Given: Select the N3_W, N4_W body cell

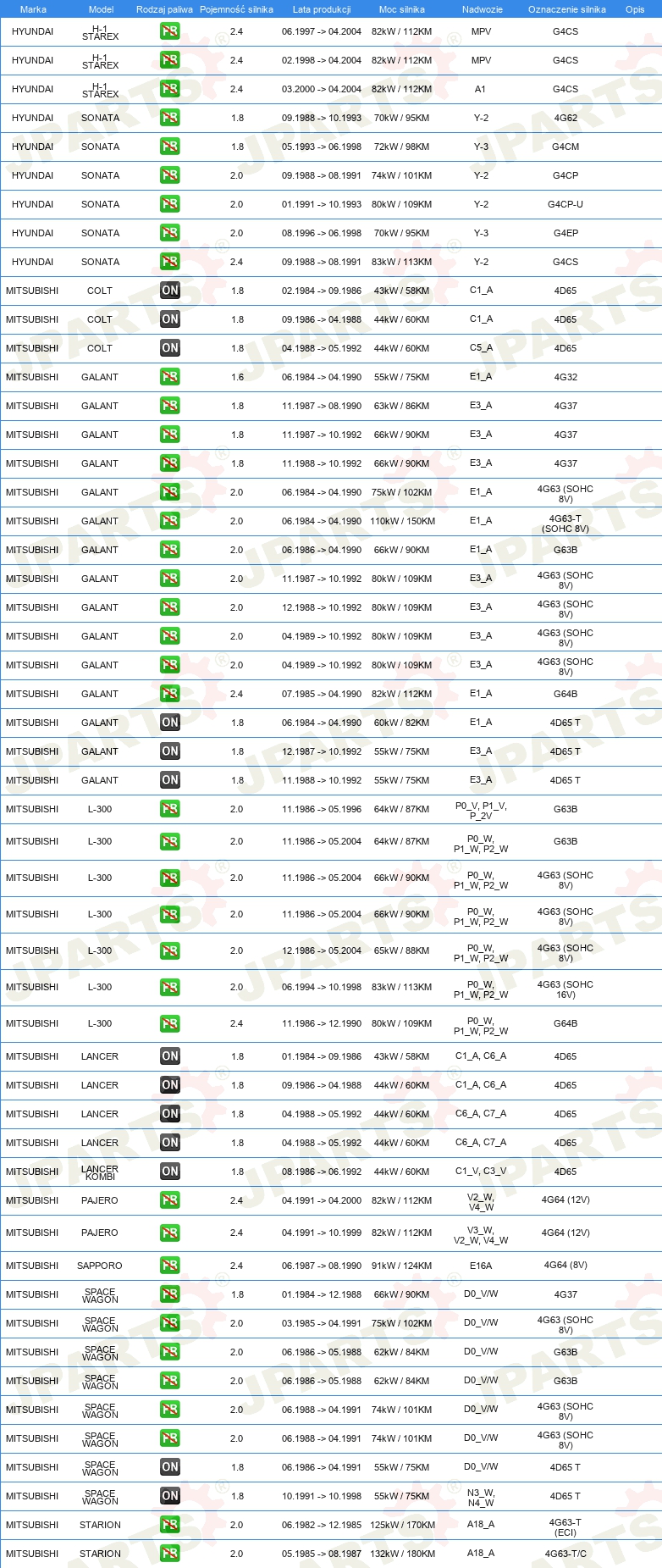Looking at the screenshot, I should (x=481, y=1498).
